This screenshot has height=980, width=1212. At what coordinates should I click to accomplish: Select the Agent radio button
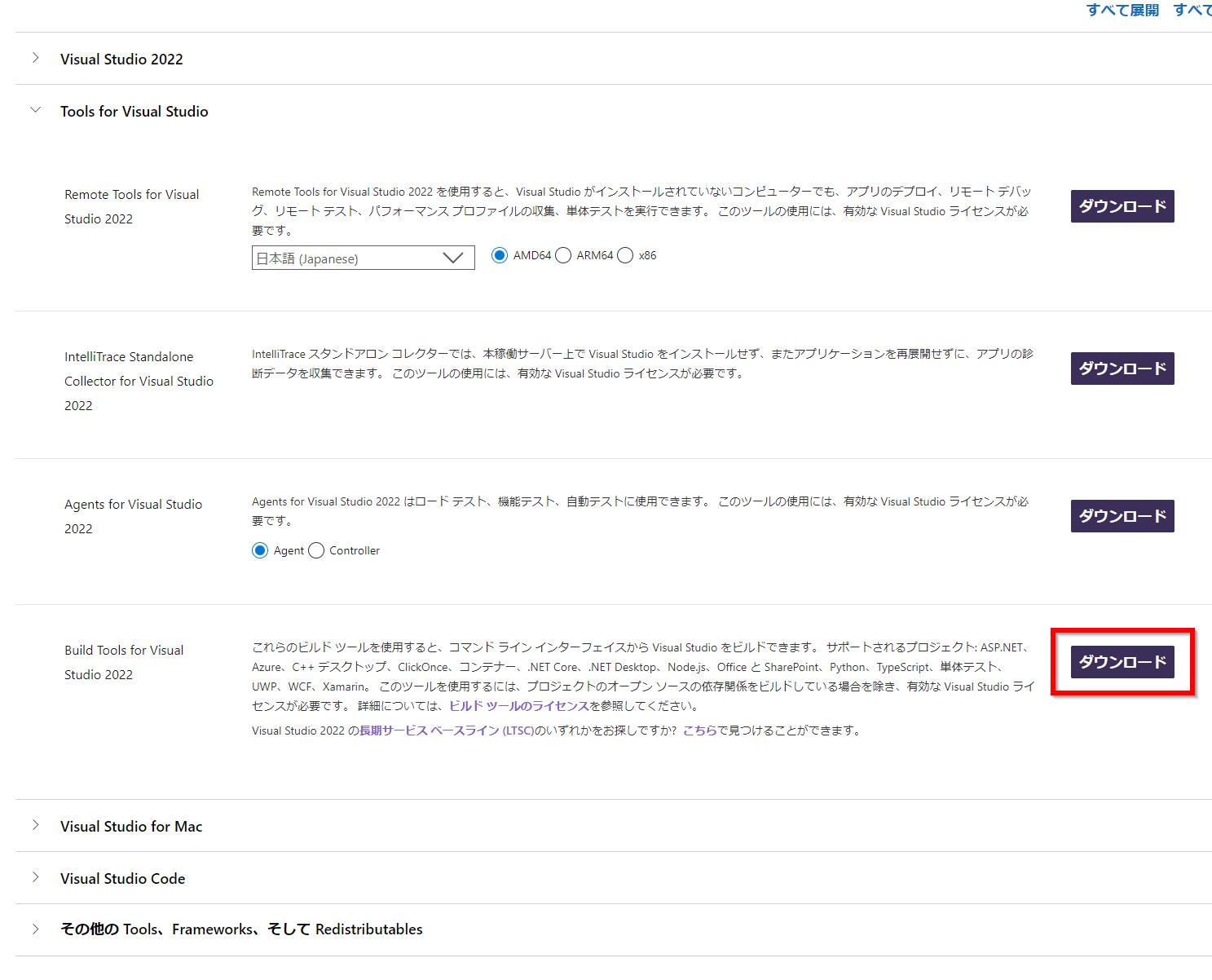pos(259,550)
